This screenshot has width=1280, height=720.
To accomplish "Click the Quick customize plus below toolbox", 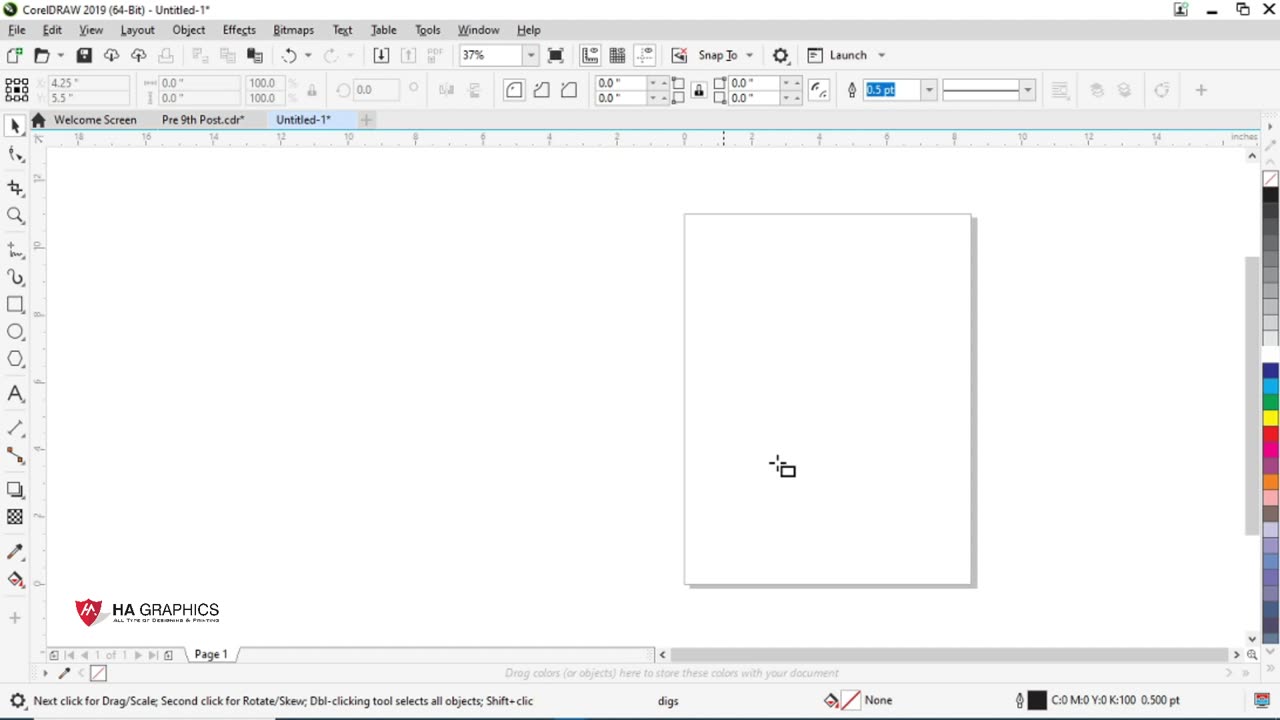I will (15, 618).
